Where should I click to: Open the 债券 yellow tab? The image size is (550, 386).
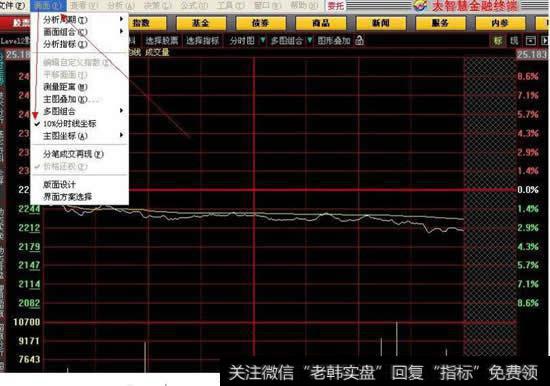[261, 23]
